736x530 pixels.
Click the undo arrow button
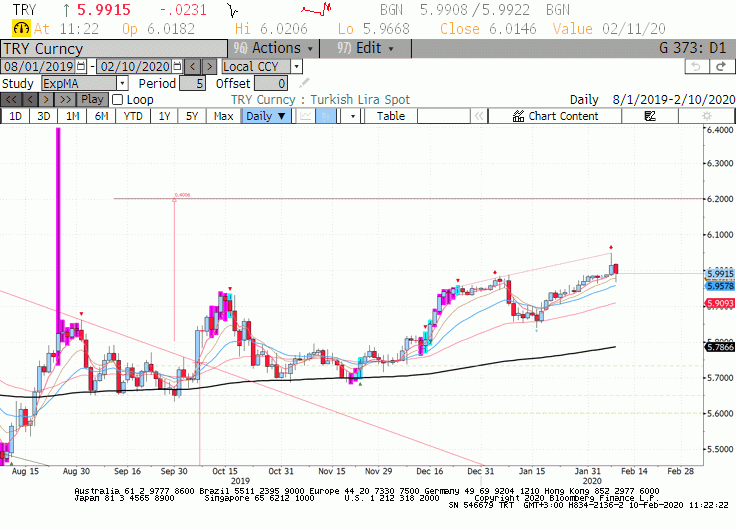[697, 67]
